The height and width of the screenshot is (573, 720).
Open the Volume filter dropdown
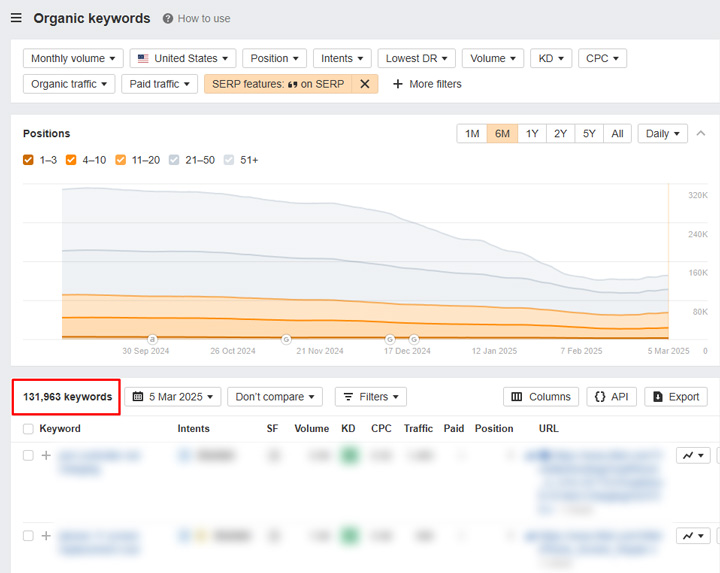(x=493, y=58)
